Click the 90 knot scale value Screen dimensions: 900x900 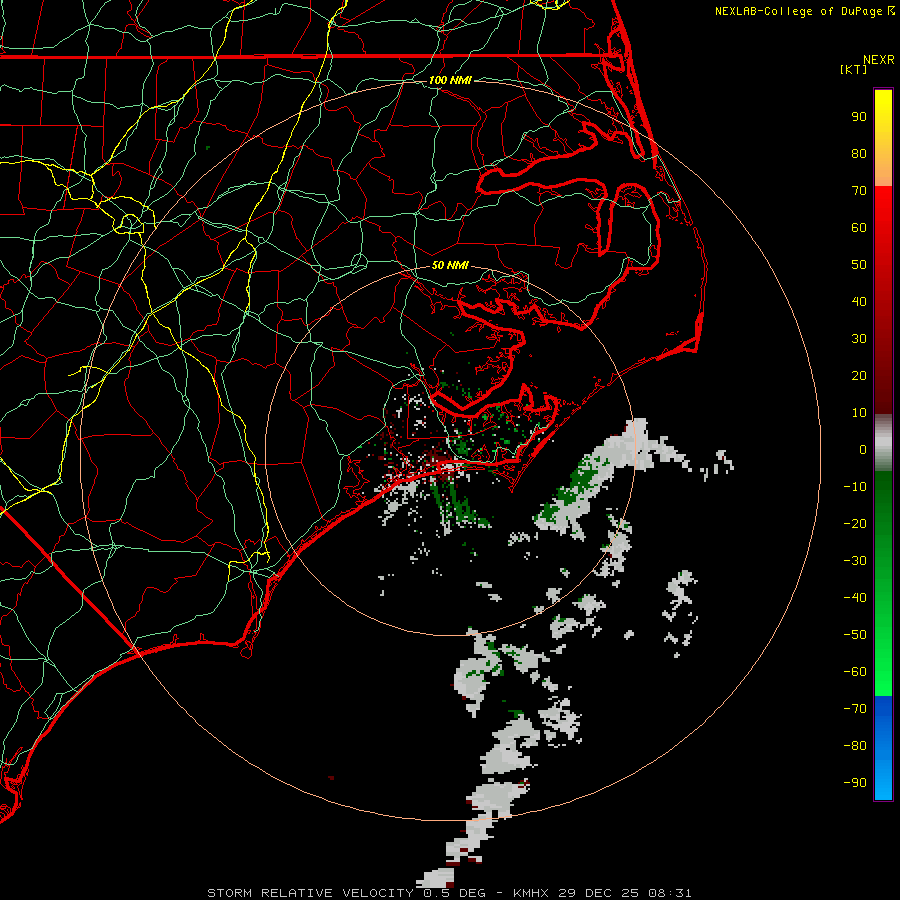(859, 117)
